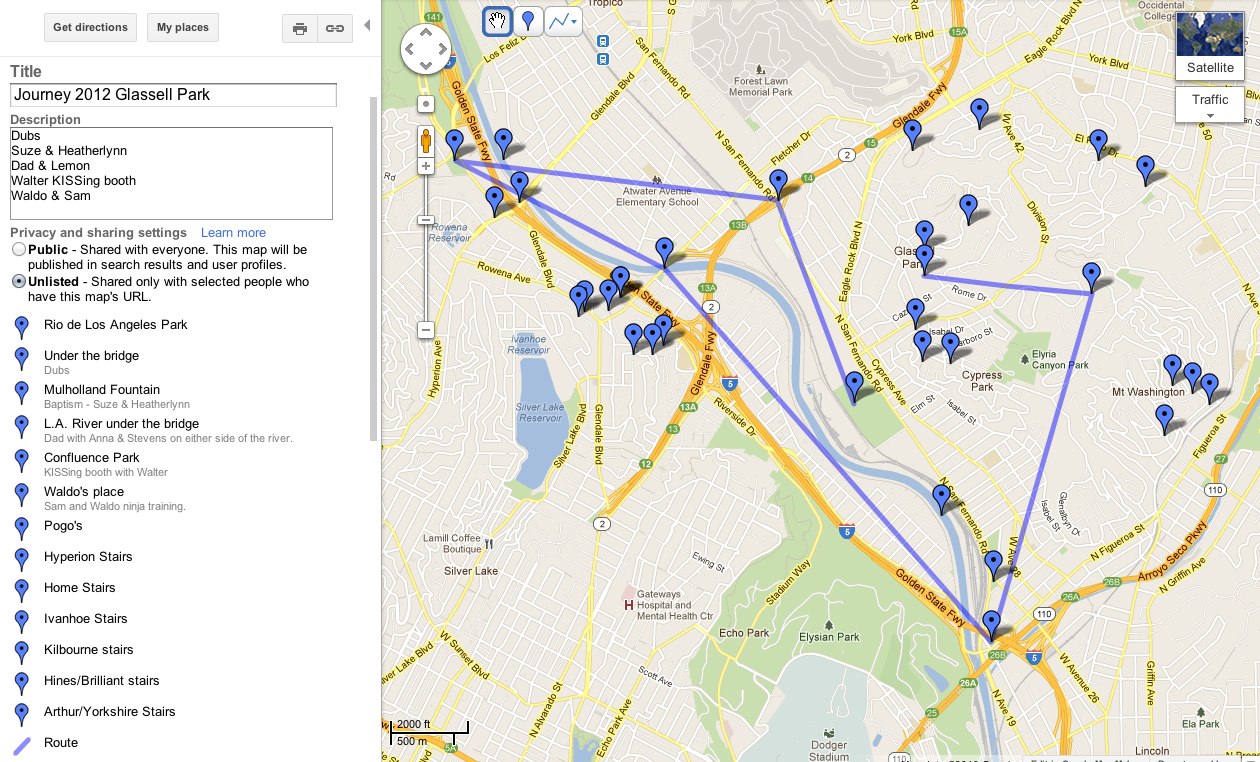Image resolution: width=1260 pixels, height=762 pixels.
Task: Click the show my location button
Action: coord(426,104)
